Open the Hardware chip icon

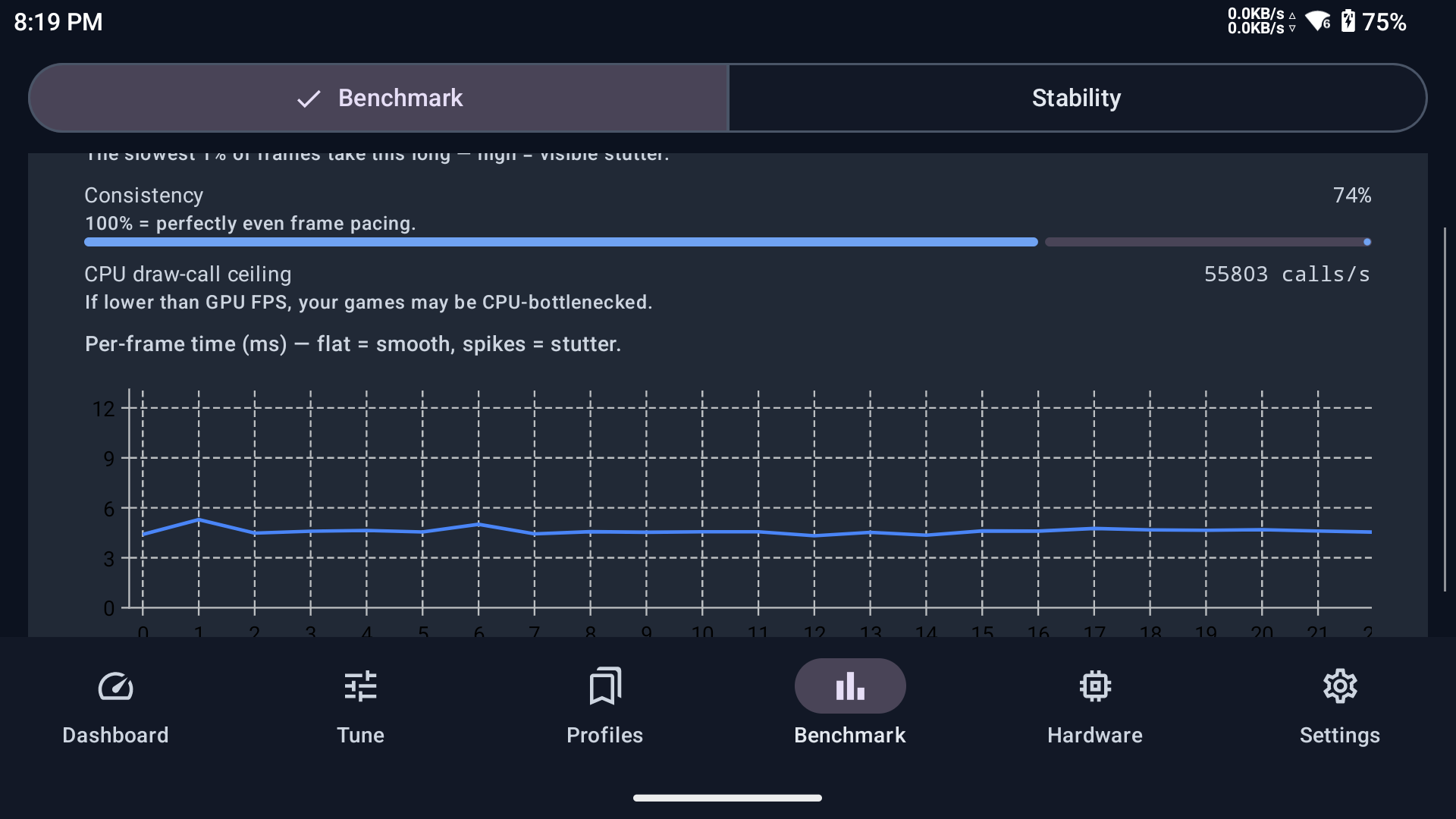(1095, 686)
